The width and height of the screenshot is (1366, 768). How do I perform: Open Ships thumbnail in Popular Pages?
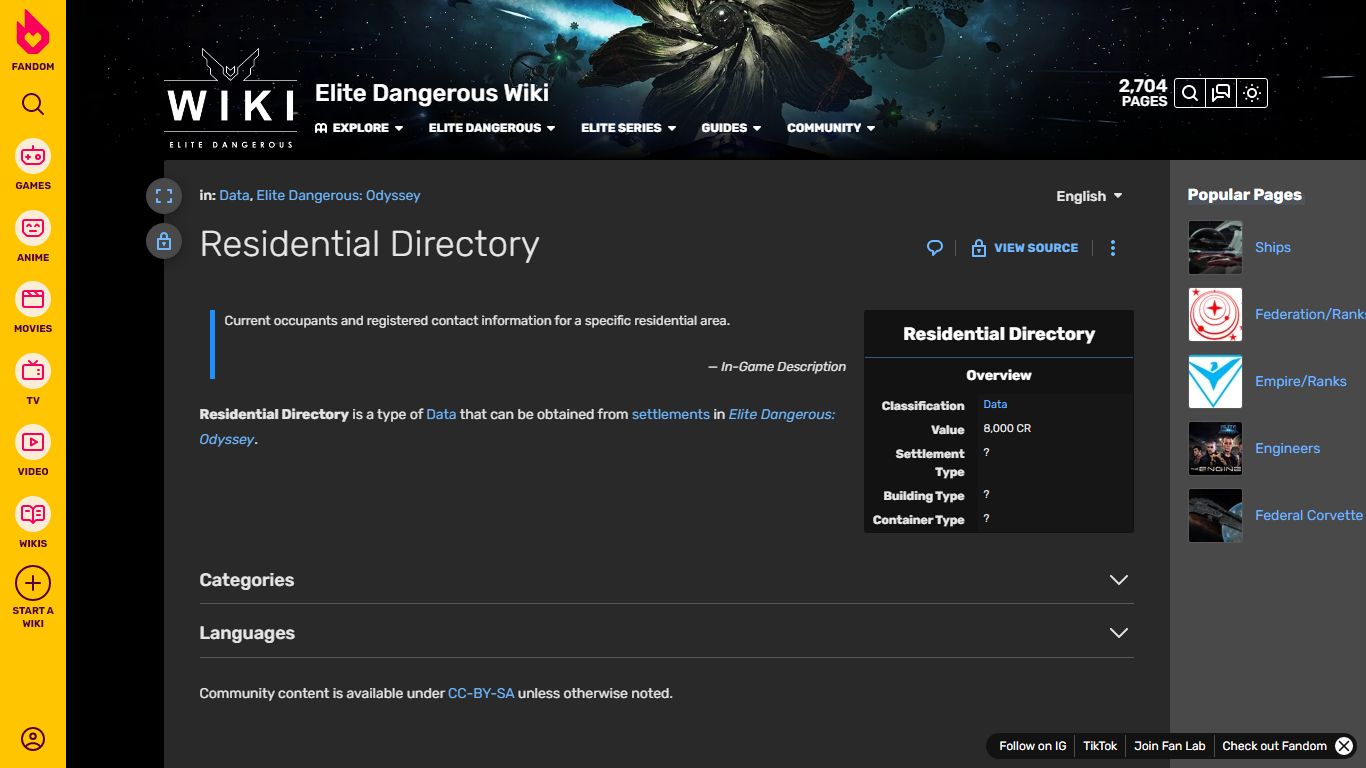[x=1215, y=247]
